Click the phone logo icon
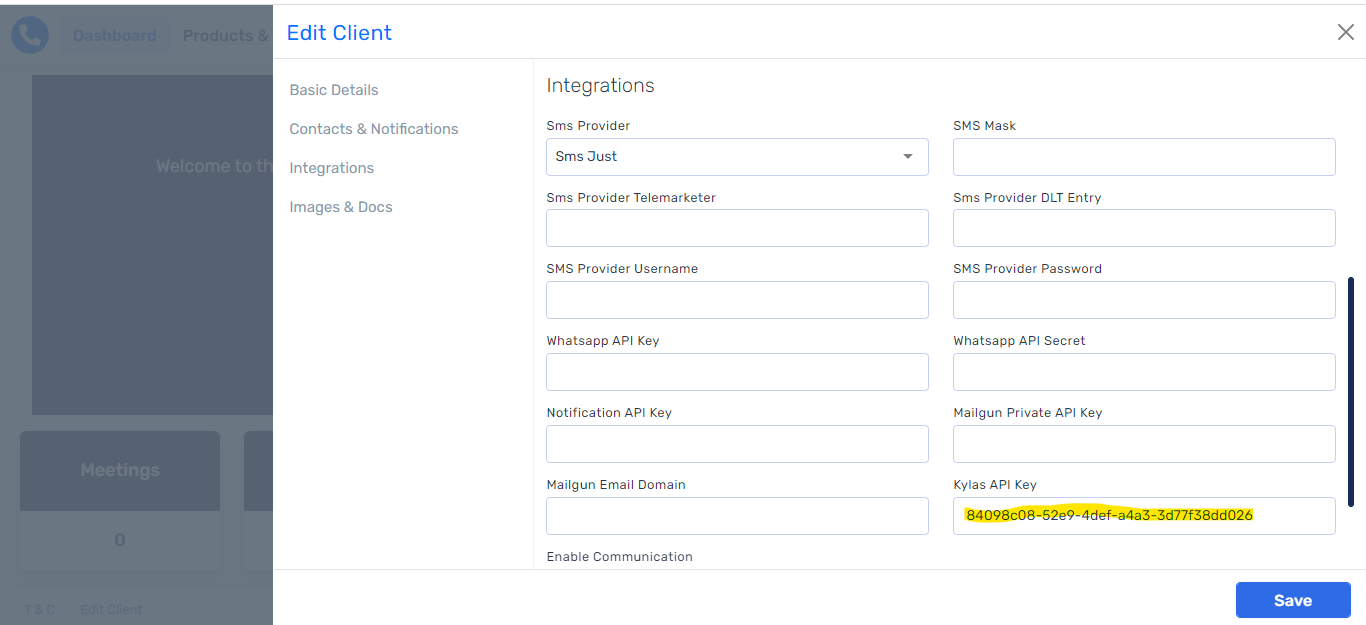Screen dimensions: 1366x625 29,35
